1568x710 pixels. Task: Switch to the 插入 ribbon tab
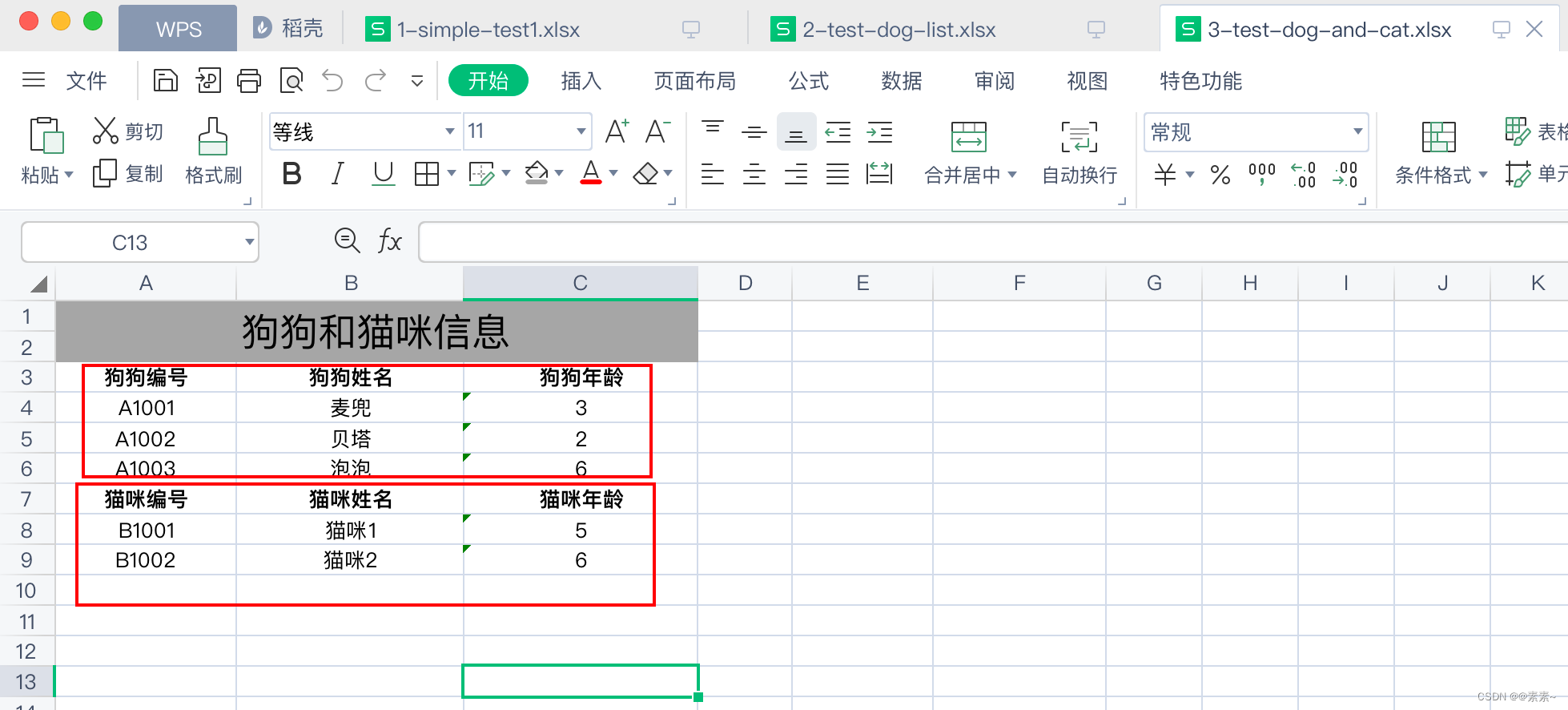(581, 81)
